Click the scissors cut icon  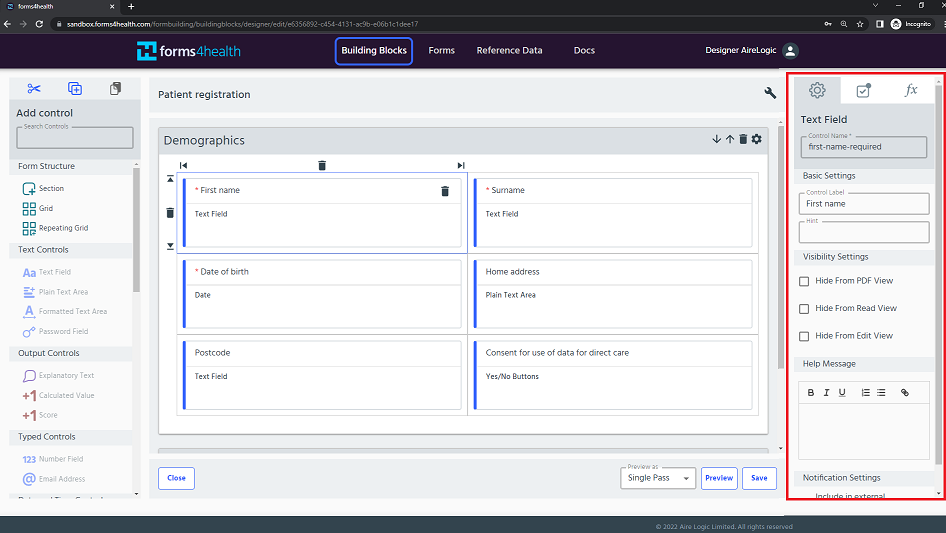click(34, 89)
